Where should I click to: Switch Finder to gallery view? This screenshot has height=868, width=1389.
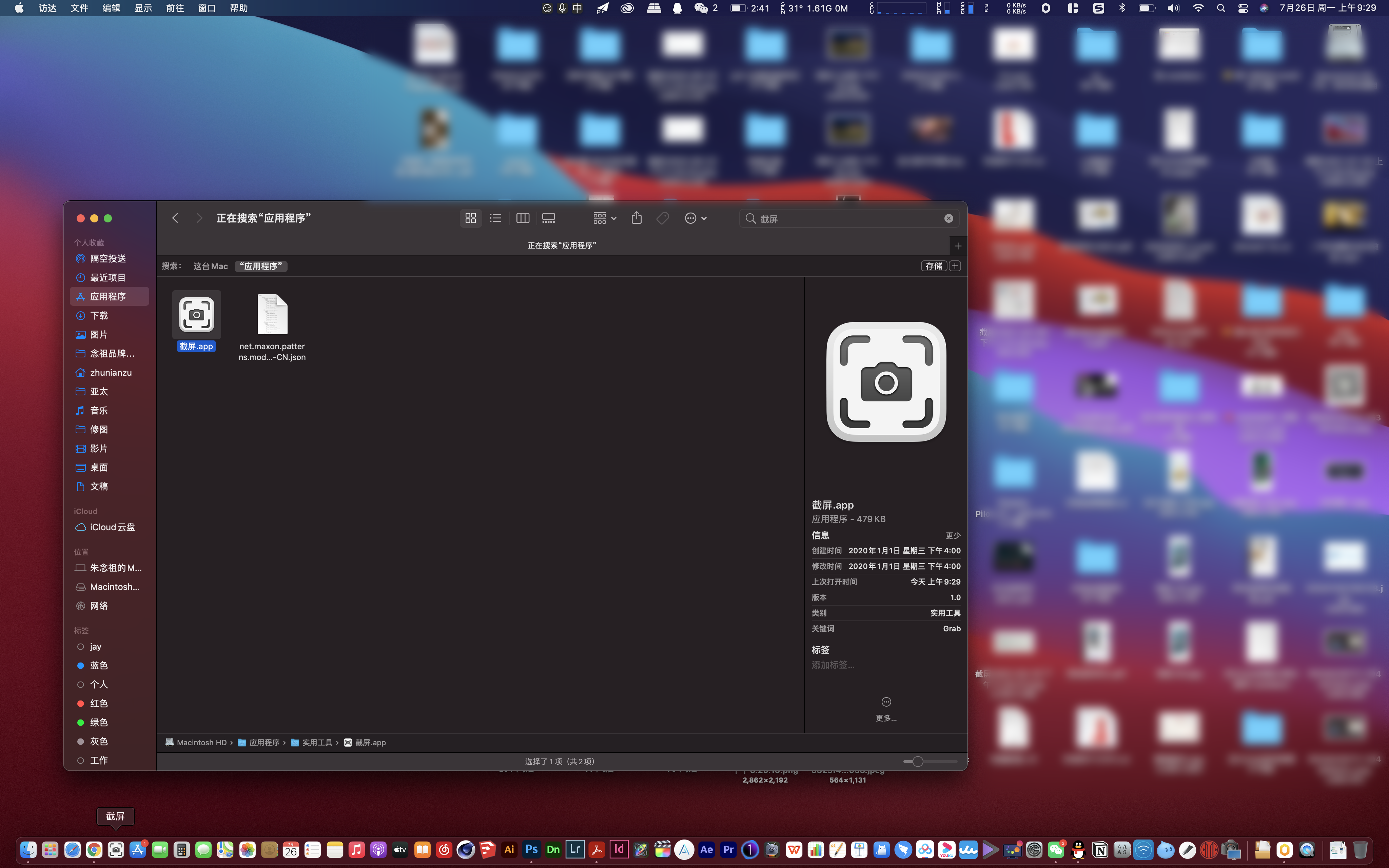(x=548, y=218)
